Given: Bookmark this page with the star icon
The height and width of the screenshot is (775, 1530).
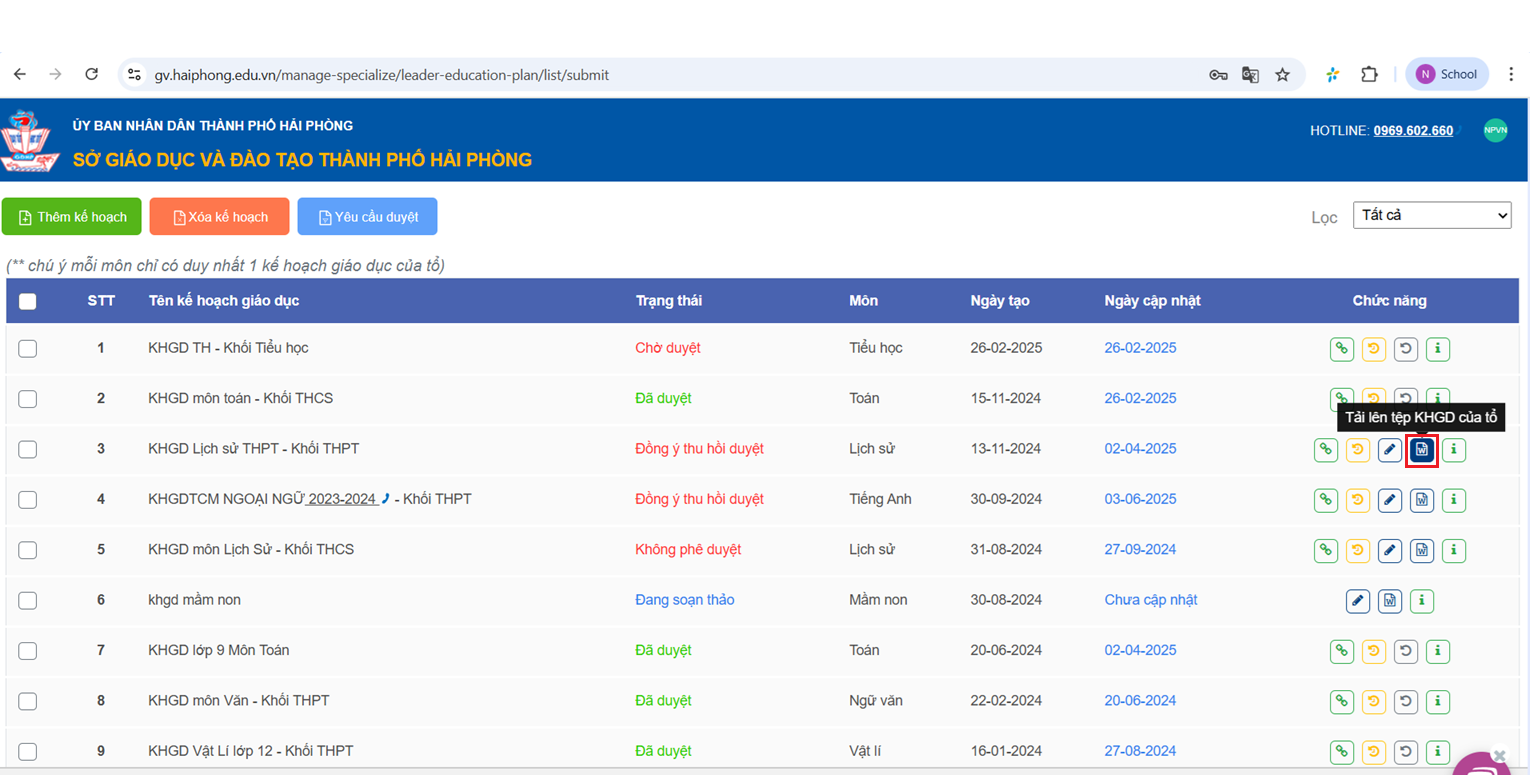Looking at the screenshot, I should coord(1282,75).
